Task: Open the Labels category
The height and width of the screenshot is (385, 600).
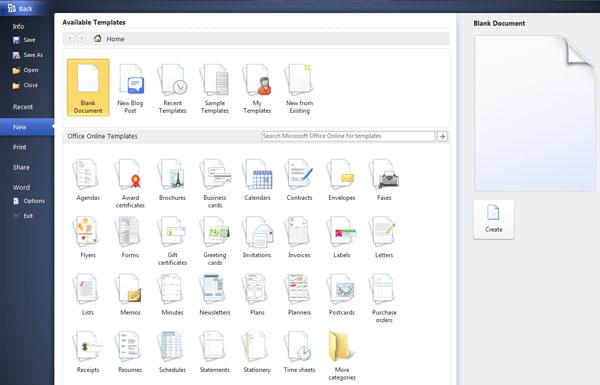Action: click(x=342, y=238)
